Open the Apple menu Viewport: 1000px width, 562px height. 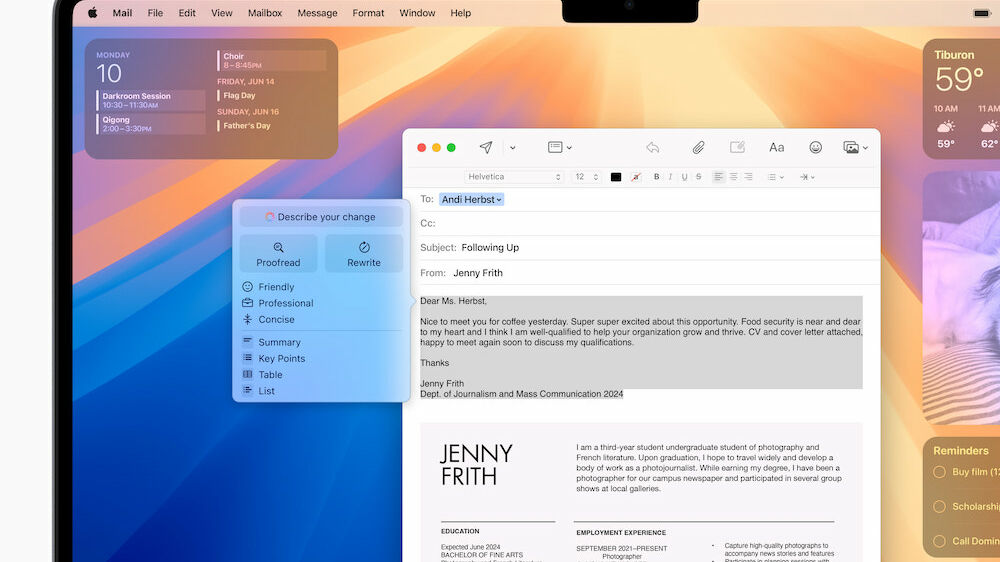pos(92,13)
